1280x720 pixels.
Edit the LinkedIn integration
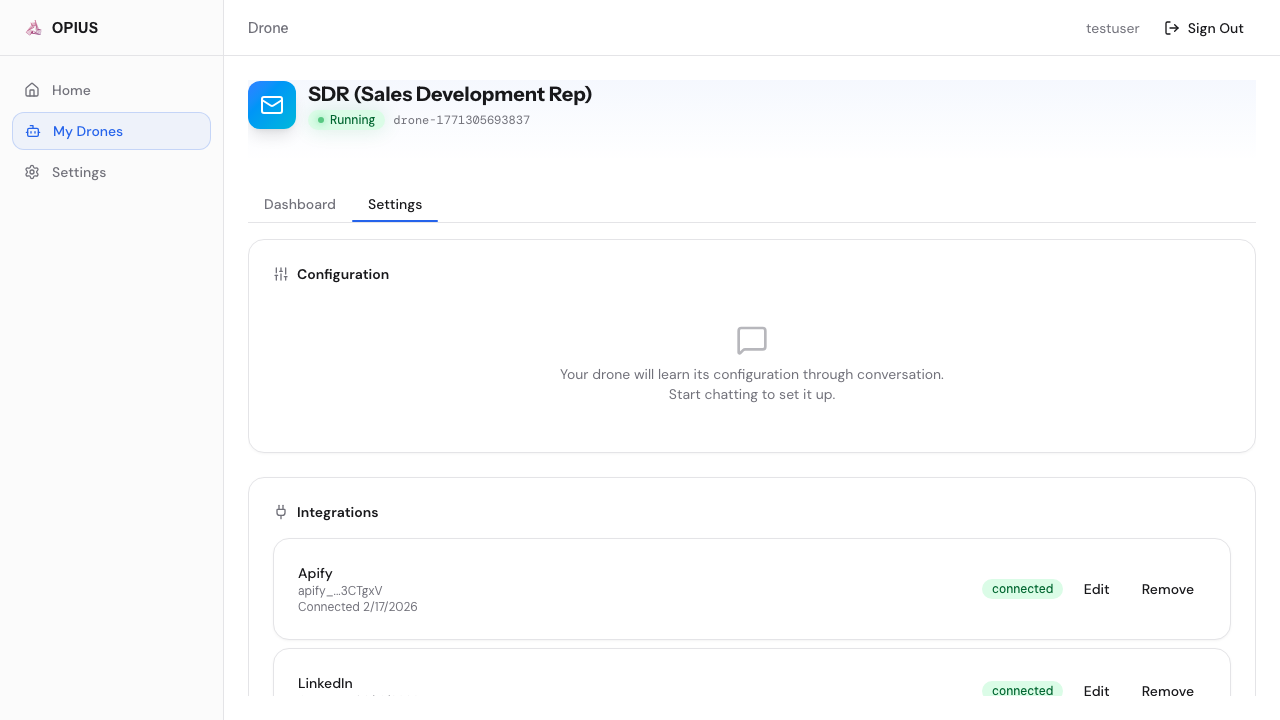(x=1096, y=691)
